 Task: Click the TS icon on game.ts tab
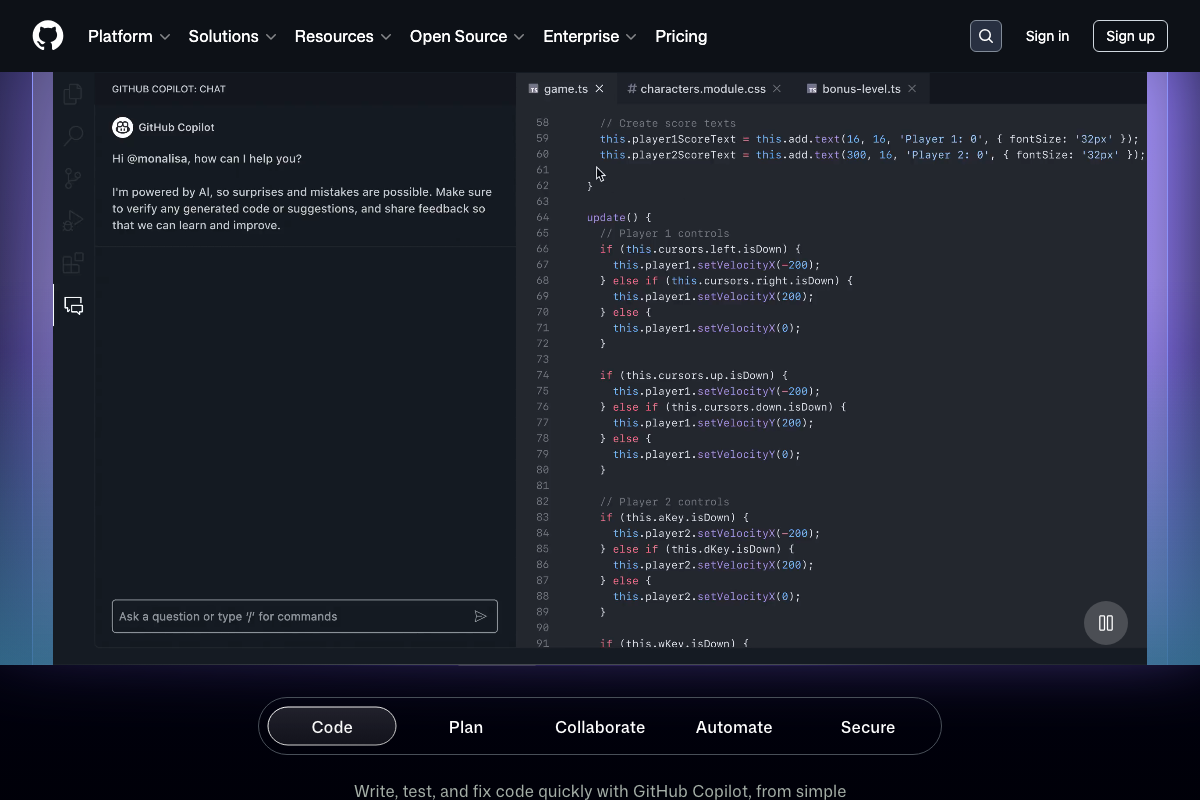tap(533, 89)
